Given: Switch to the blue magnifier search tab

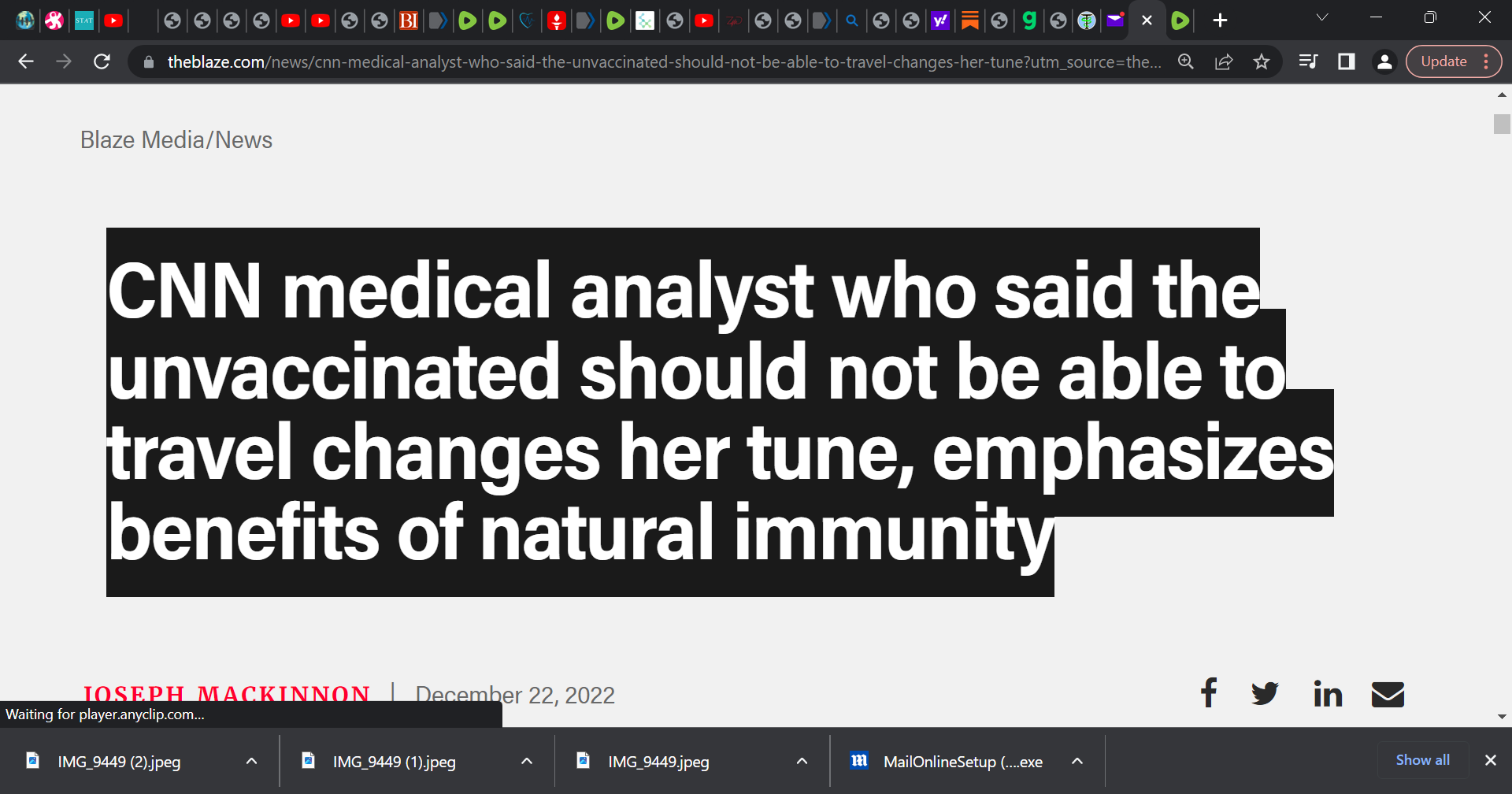Looking at the screenshot, I should (852, 20).
